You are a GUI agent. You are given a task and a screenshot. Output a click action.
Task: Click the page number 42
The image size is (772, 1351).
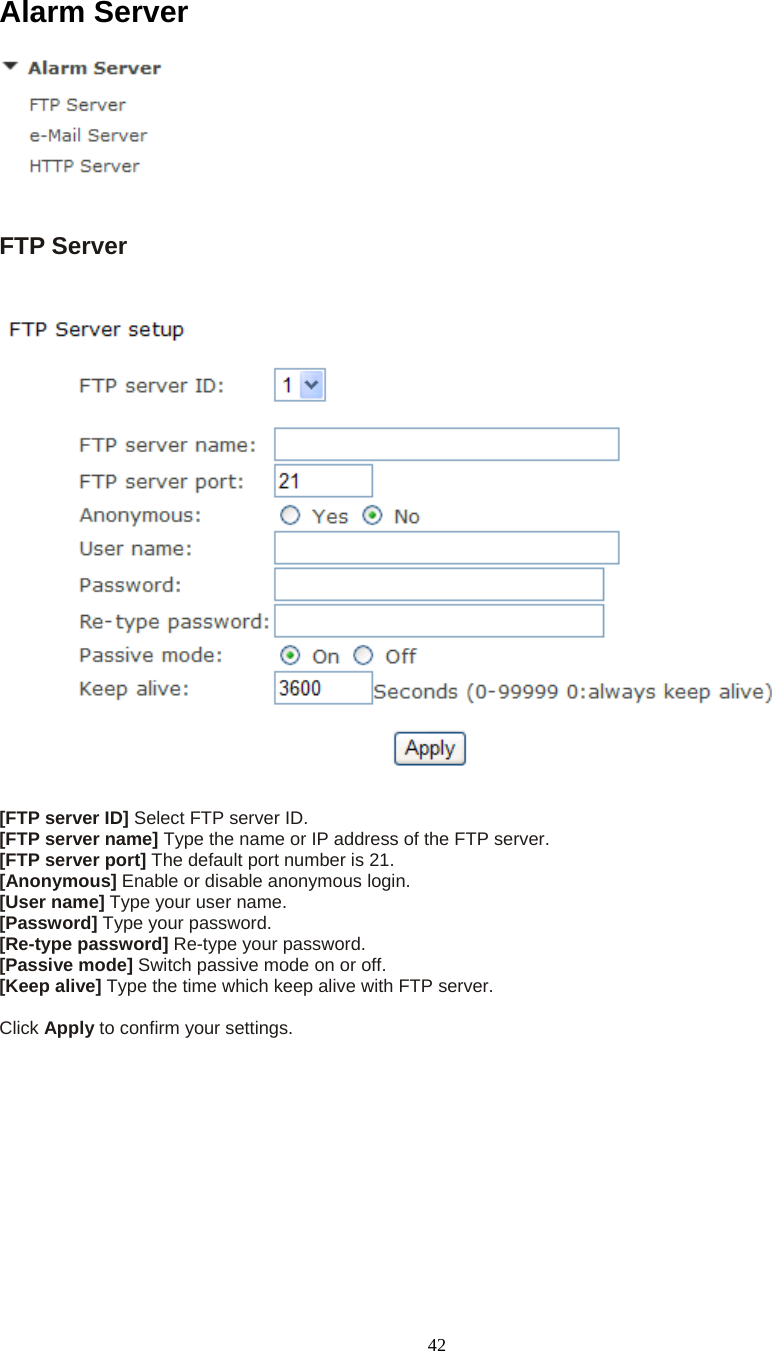[437, 1344]
